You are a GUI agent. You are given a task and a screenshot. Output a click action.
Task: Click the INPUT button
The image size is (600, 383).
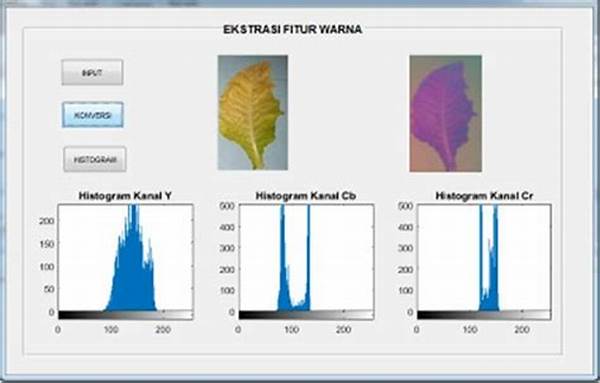[x=92, y=72]
